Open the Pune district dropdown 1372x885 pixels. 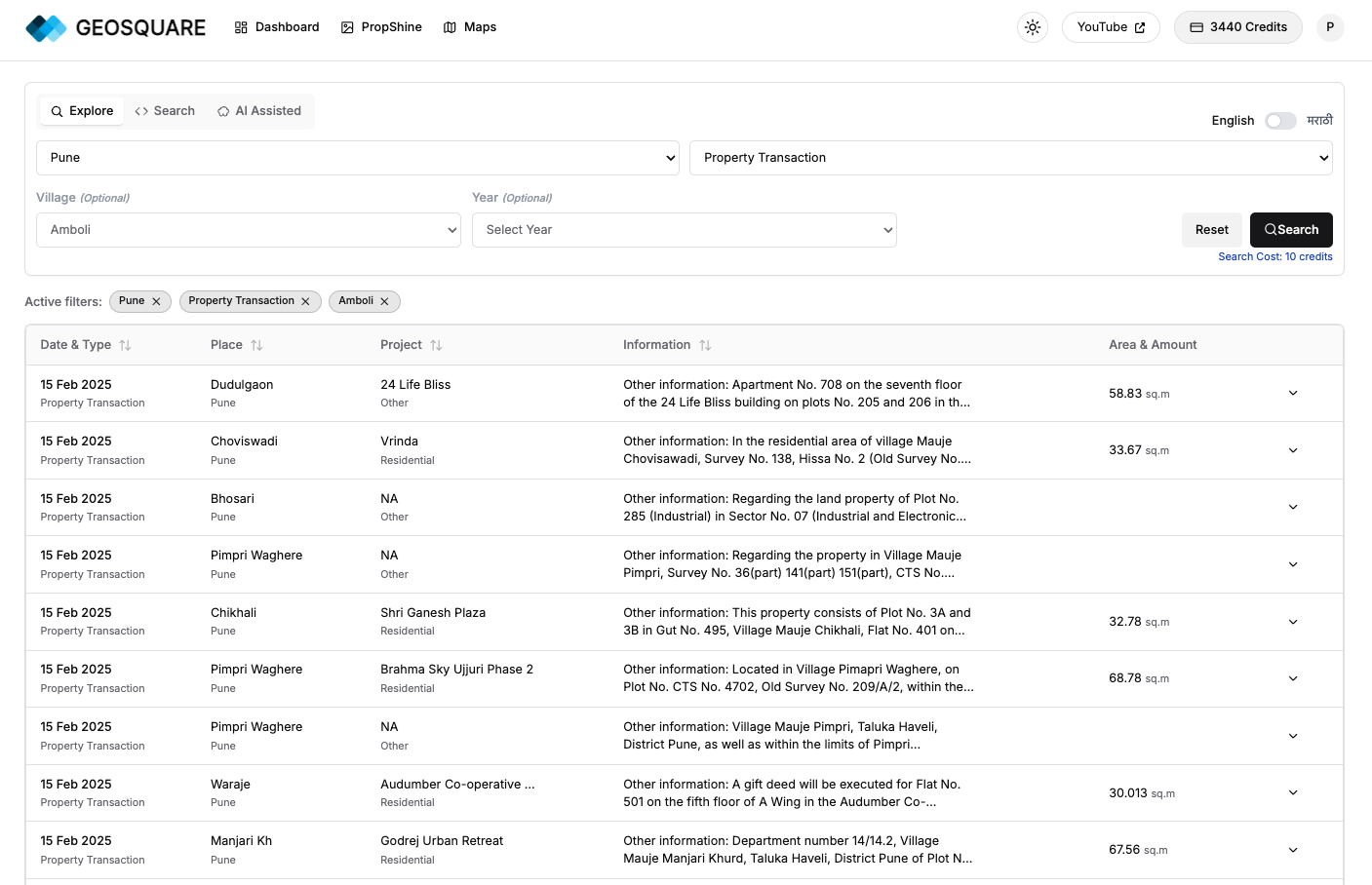(x=358, y=158)
